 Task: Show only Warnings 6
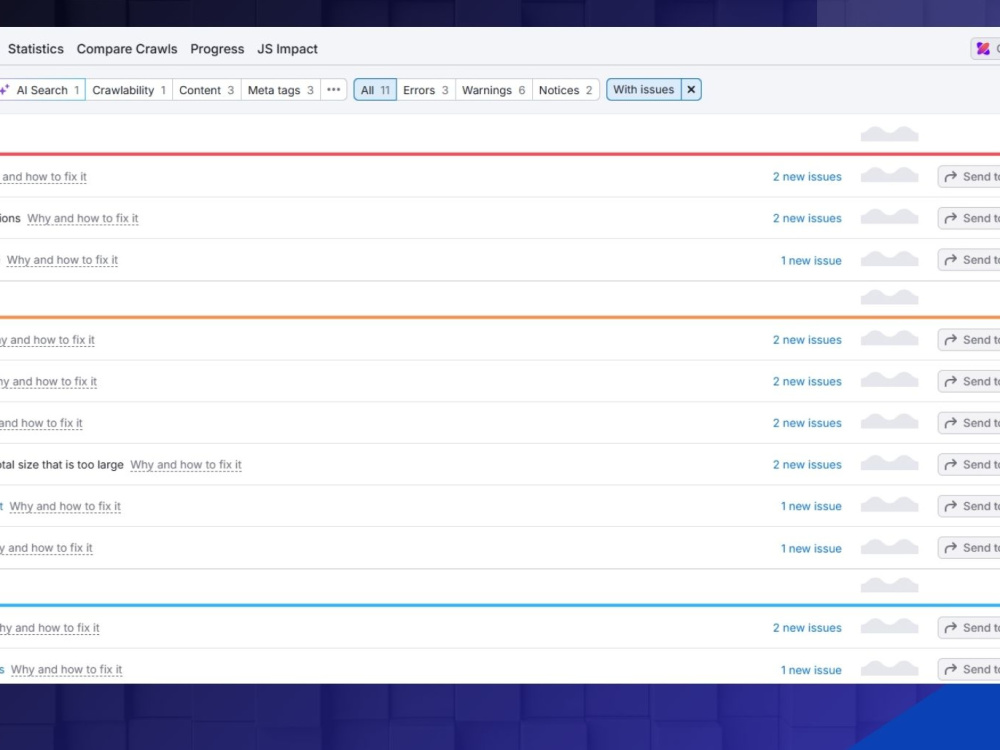[493, 90]
